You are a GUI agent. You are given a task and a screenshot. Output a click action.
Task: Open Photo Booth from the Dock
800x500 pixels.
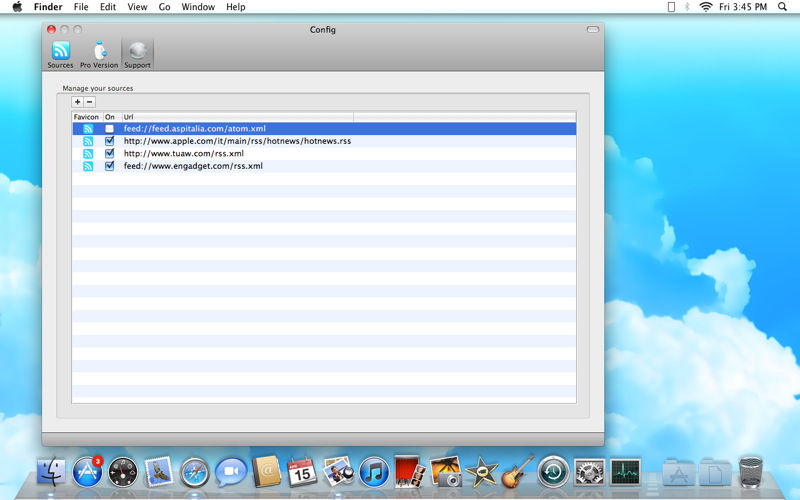point(410,471)
